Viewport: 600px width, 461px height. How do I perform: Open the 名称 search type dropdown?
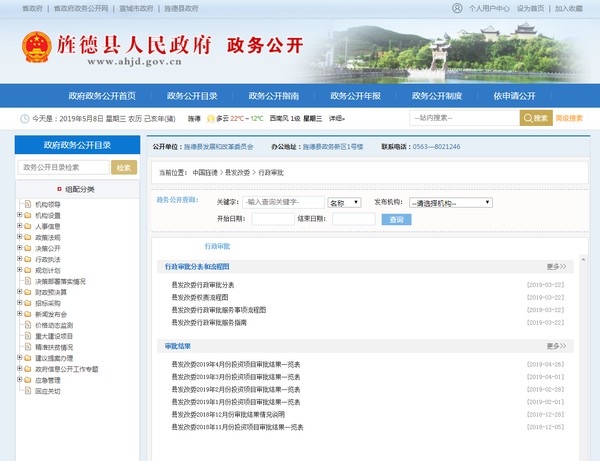[x=345, y=202]
